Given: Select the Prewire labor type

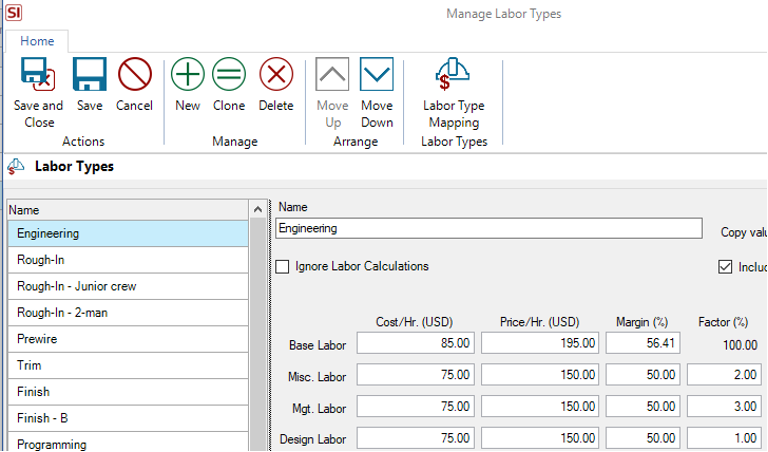Looking at the screenshot, I should 128,339.
